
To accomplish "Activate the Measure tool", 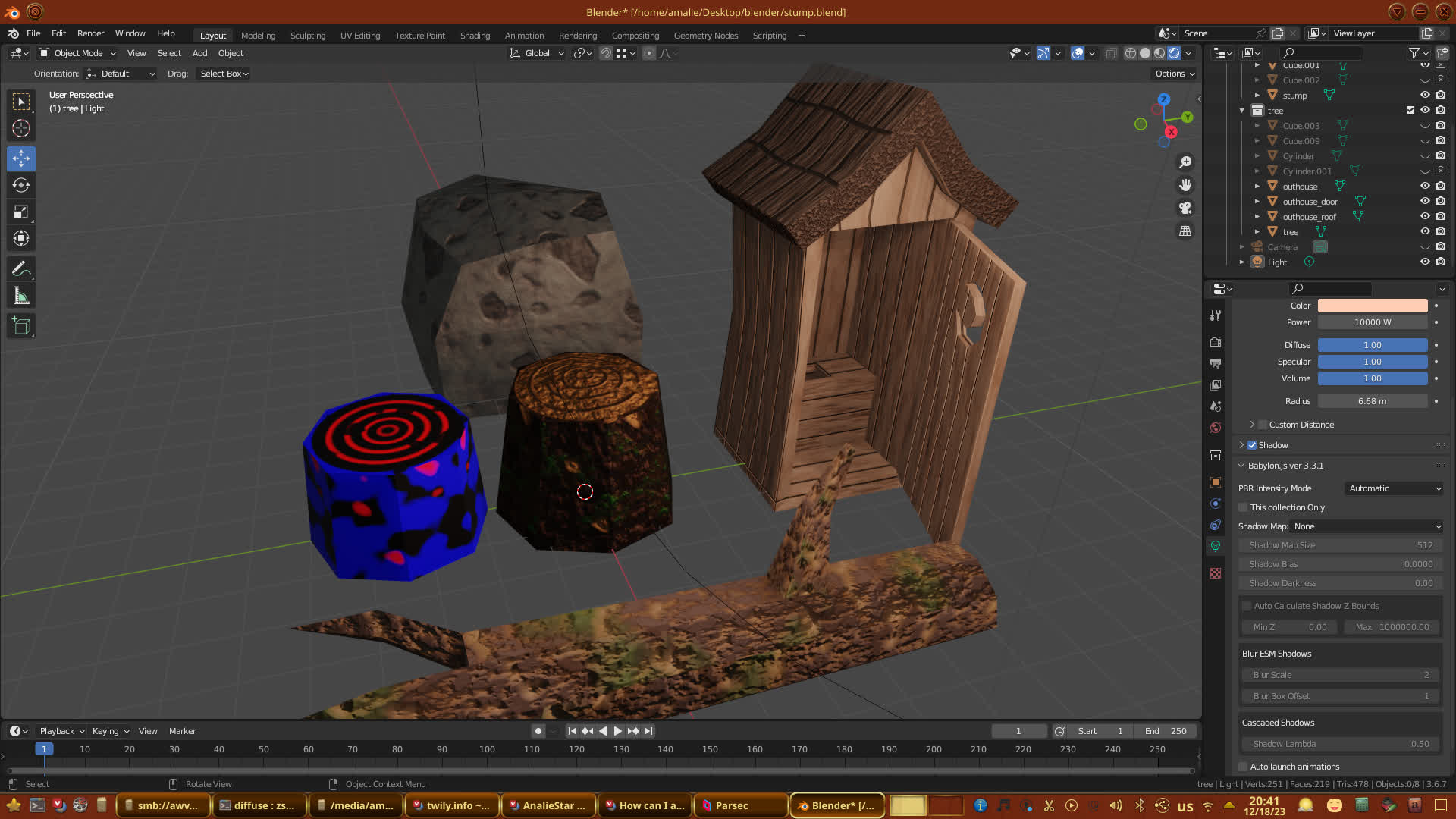I will tap(21, 297).
